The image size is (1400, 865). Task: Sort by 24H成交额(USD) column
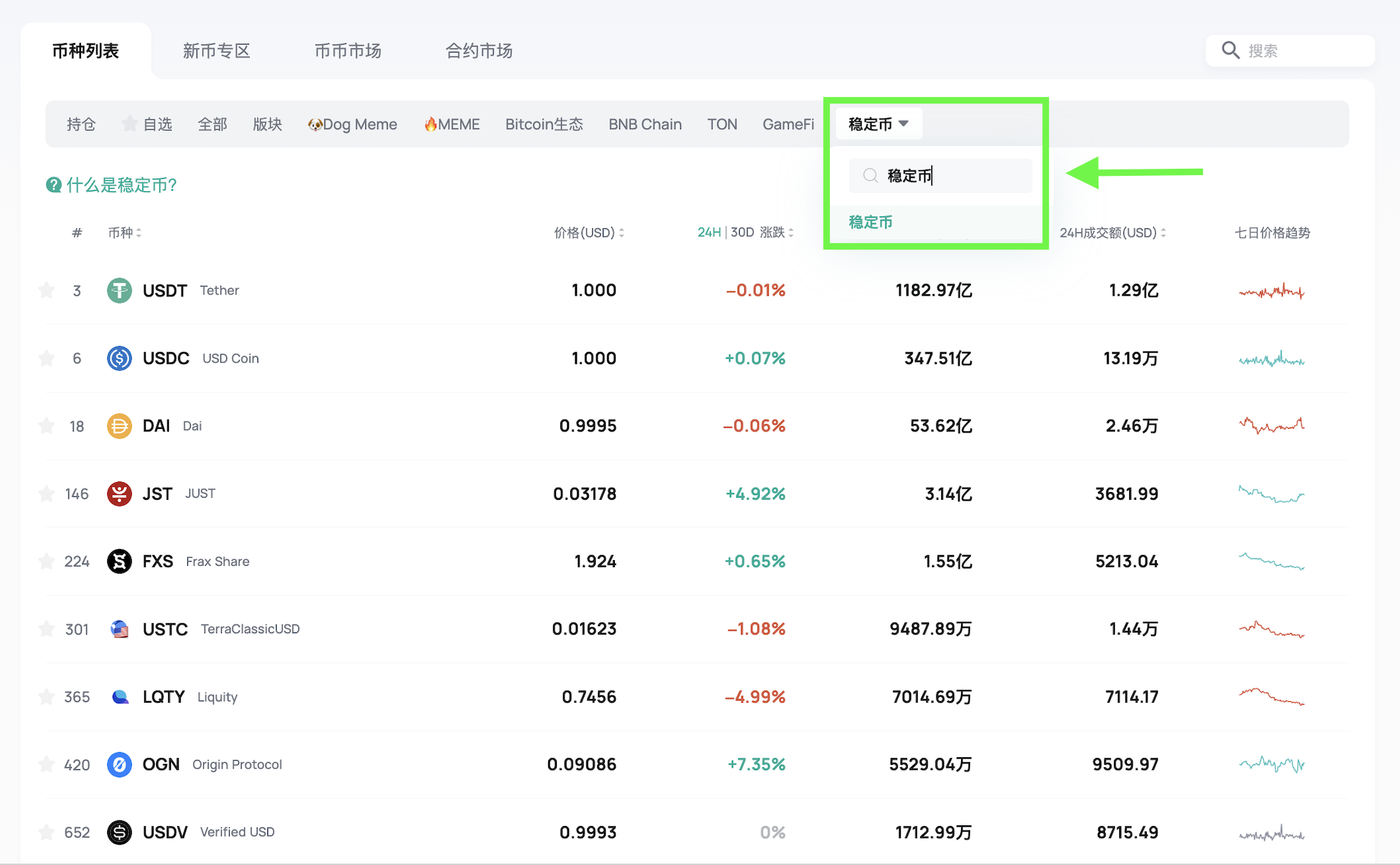pyautogui.click(x=1113, y=233)
